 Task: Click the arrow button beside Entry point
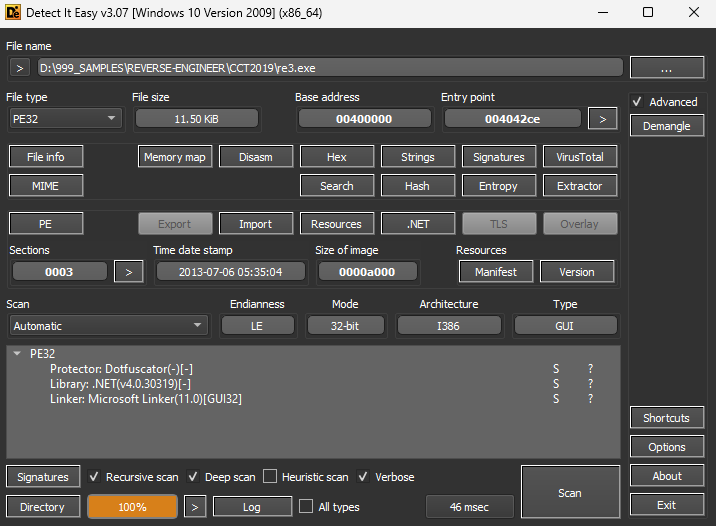pos(601,119)
